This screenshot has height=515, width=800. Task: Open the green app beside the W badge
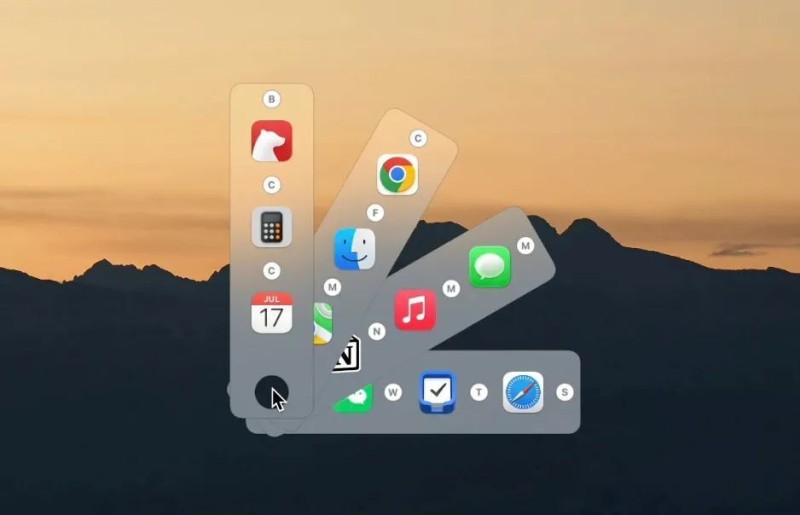[x=353, y=397]
